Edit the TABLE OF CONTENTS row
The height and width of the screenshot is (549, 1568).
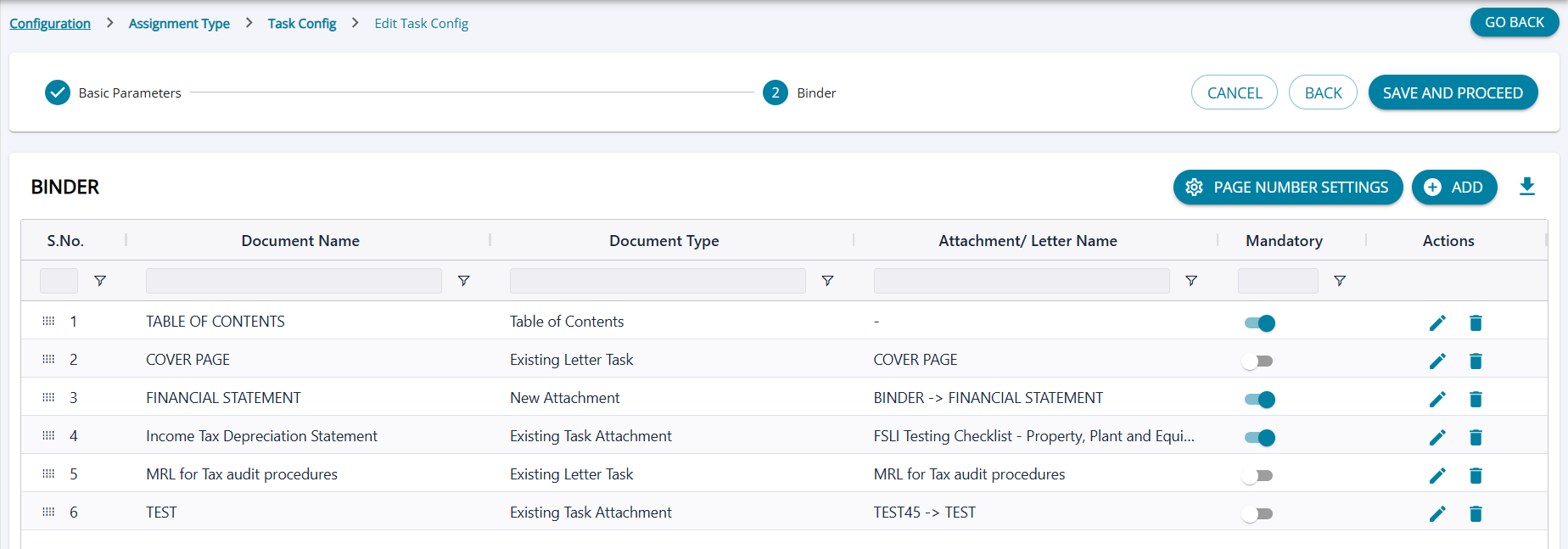pyautogui.click(x=1436, y=323)
